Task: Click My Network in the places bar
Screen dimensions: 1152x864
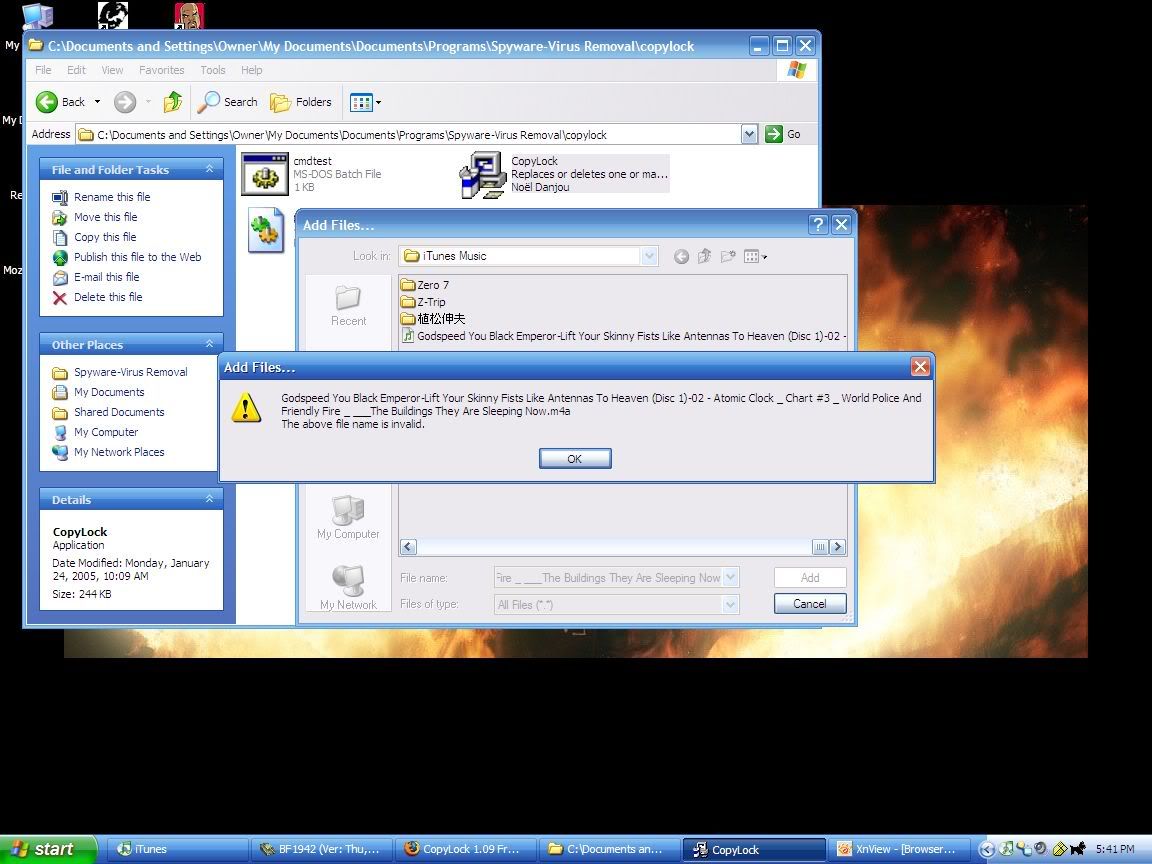Action: click(x=348, y=587)
